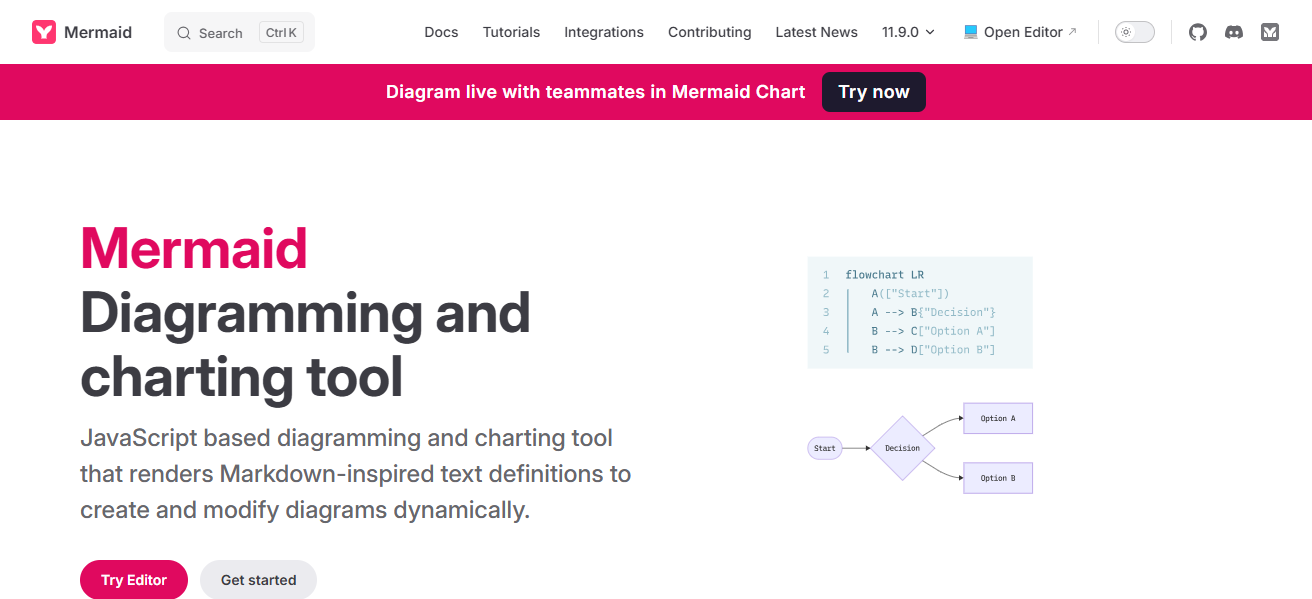Click the "Diagramming and charting tool" heading
This screenshot has height=599, width=1312.
click(x=305, y=345)
